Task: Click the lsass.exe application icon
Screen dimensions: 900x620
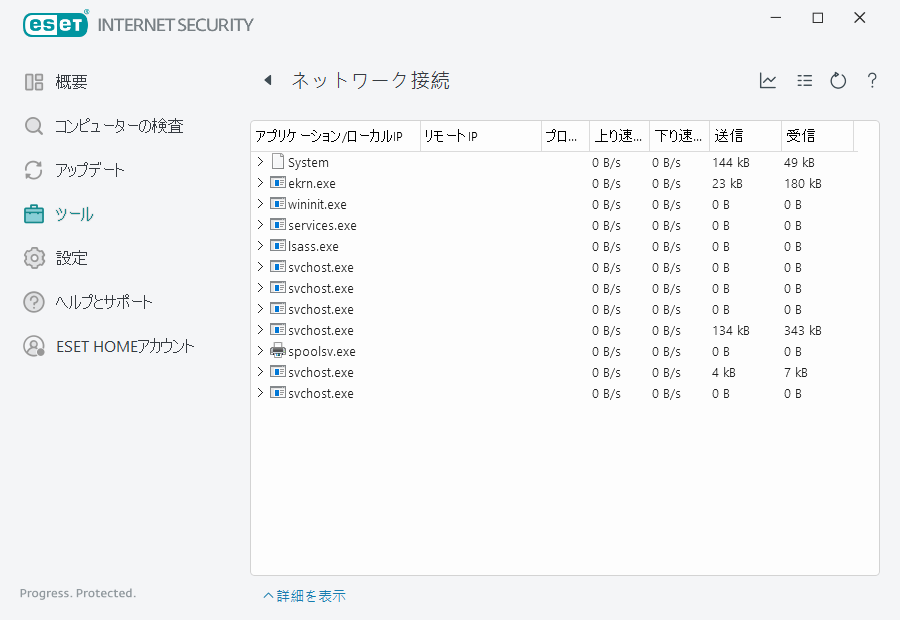Action: (x=278, y=246)
